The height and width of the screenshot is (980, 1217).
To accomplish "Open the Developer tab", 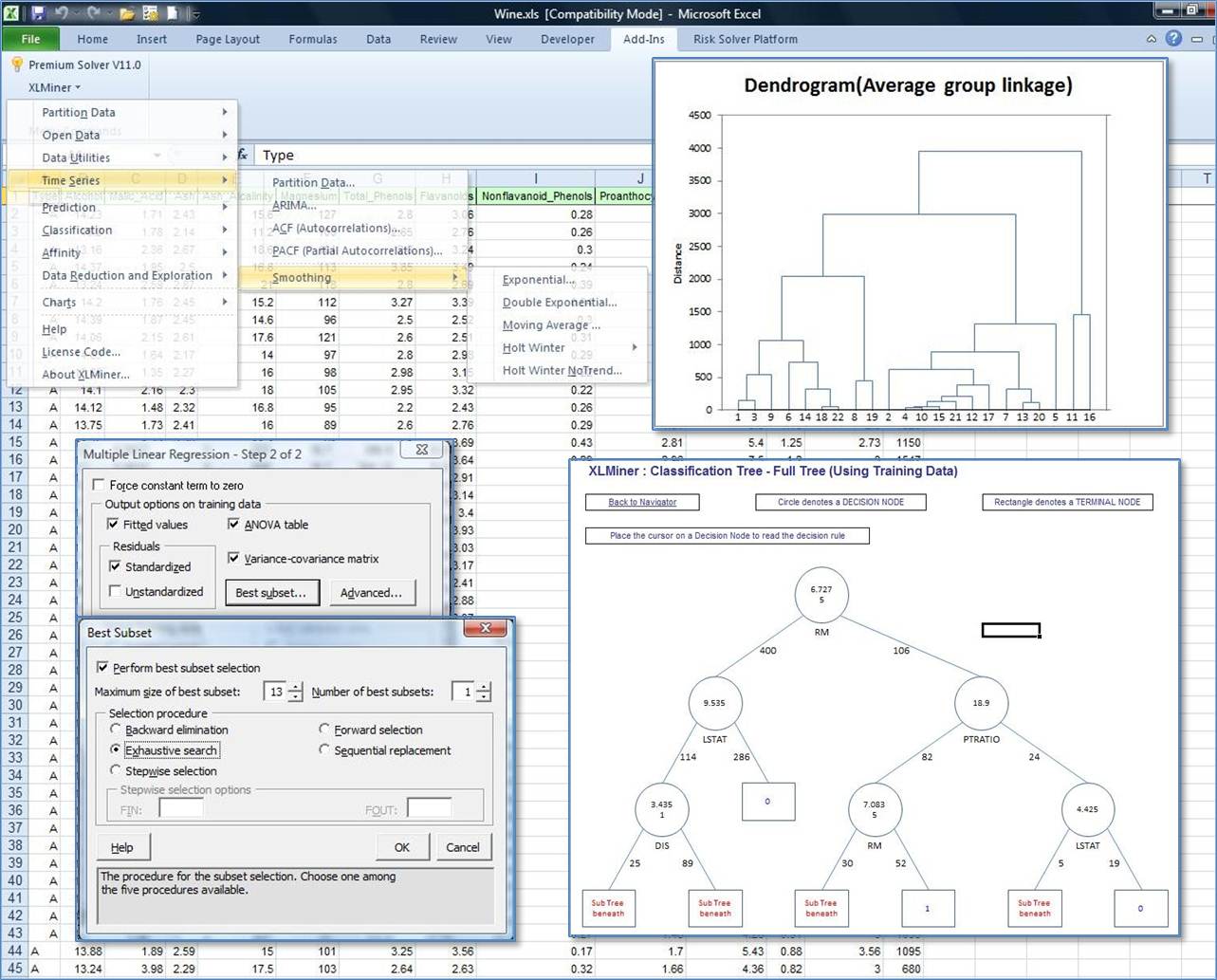I will click(567, 39).
